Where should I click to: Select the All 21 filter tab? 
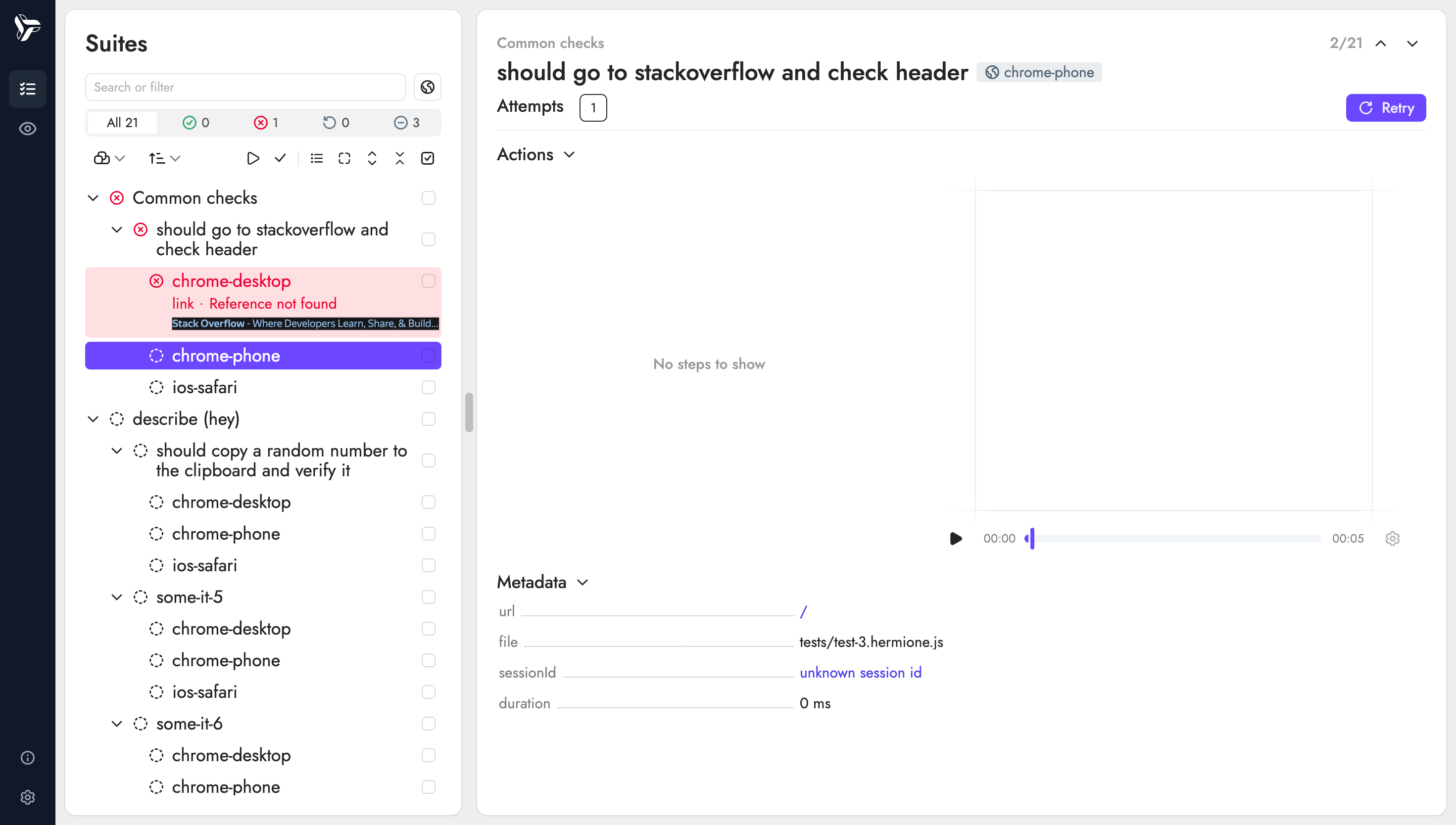click(122, 123)
